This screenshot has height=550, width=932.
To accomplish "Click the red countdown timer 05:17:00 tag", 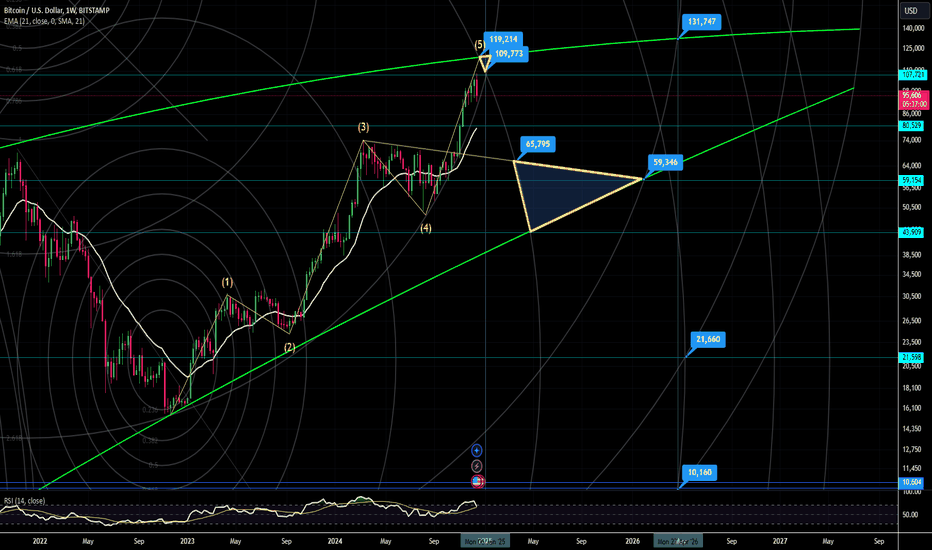I will pos(914,104).
